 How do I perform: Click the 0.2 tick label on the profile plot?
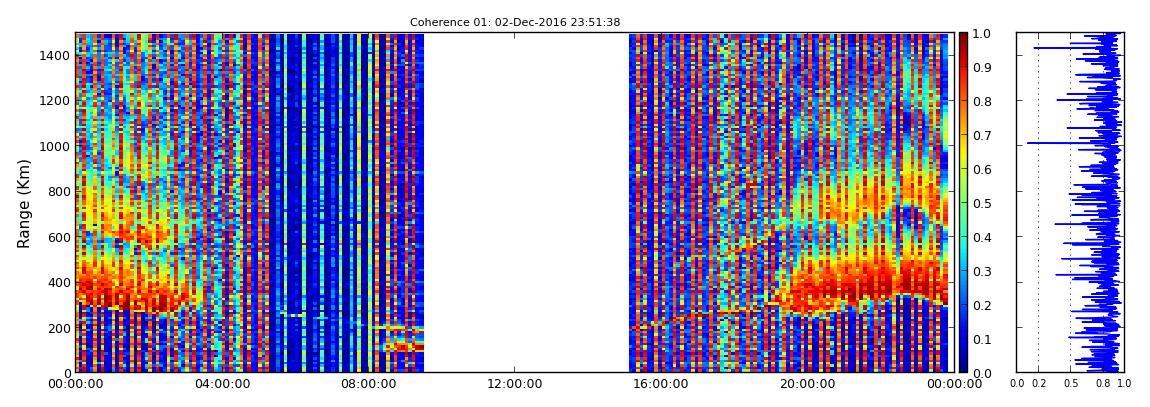(1039, 383)
